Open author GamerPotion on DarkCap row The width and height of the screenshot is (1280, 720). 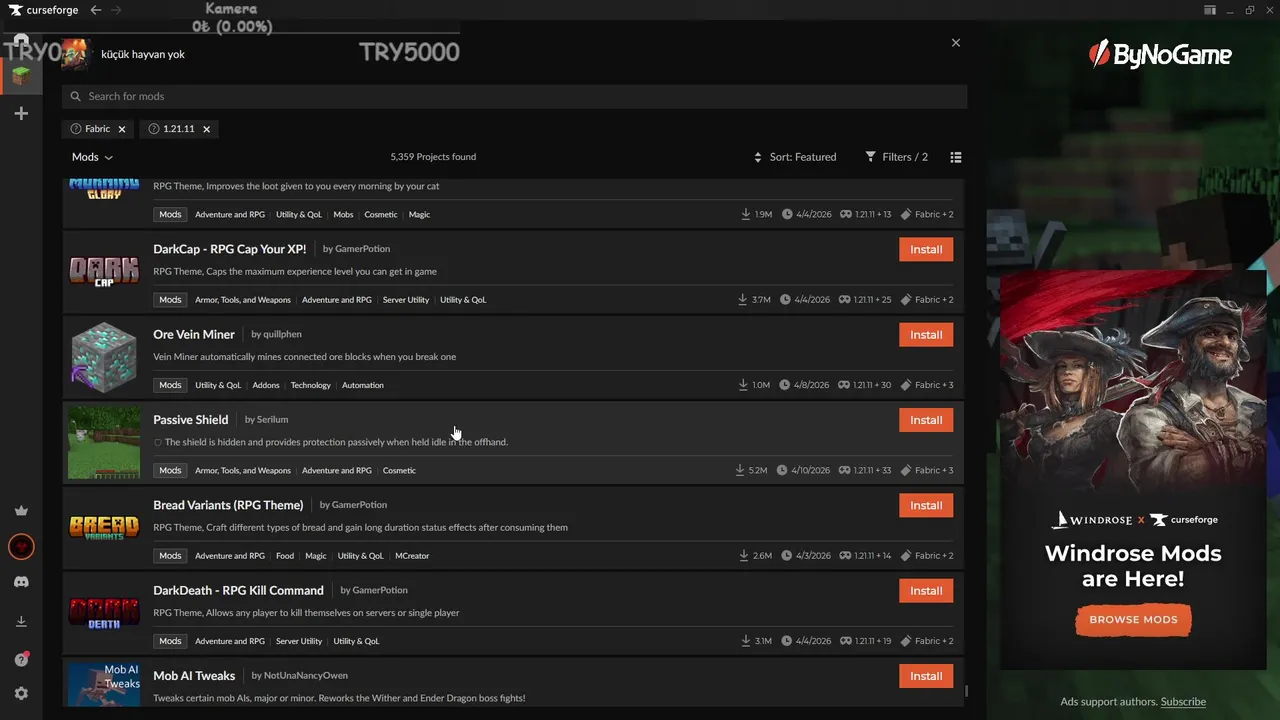coord(361,249)
